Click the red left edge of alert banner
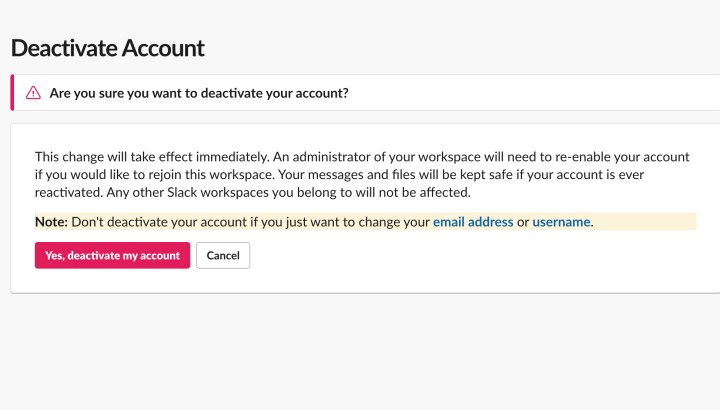720x410 pixels. pos(11,93)
